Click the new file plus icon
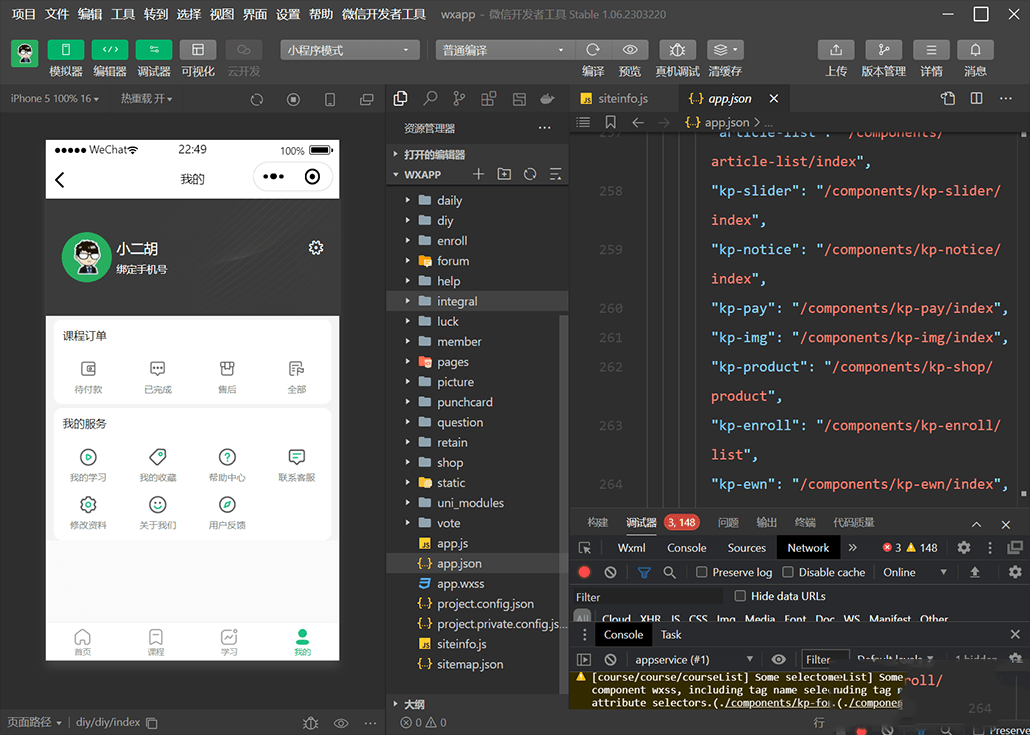The width and height of the screenshot is (1030, 735). coord(478,174)
